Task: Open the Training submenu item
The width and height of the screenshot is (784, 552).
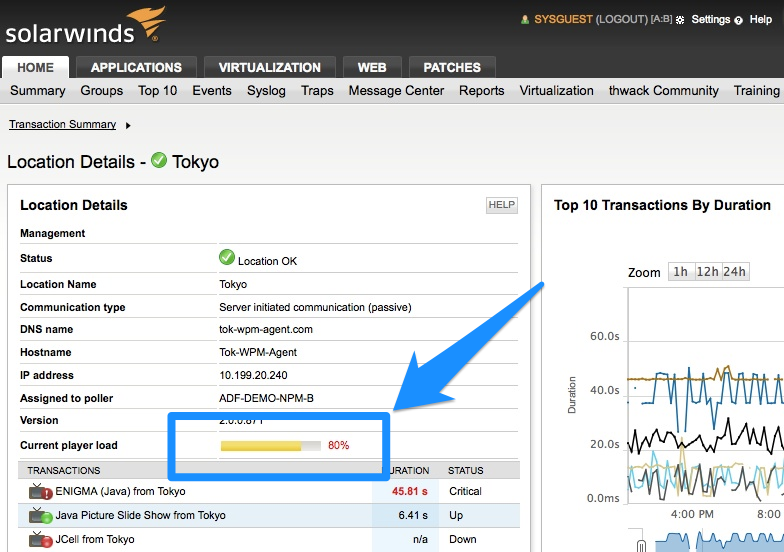Action: point(756,90)
